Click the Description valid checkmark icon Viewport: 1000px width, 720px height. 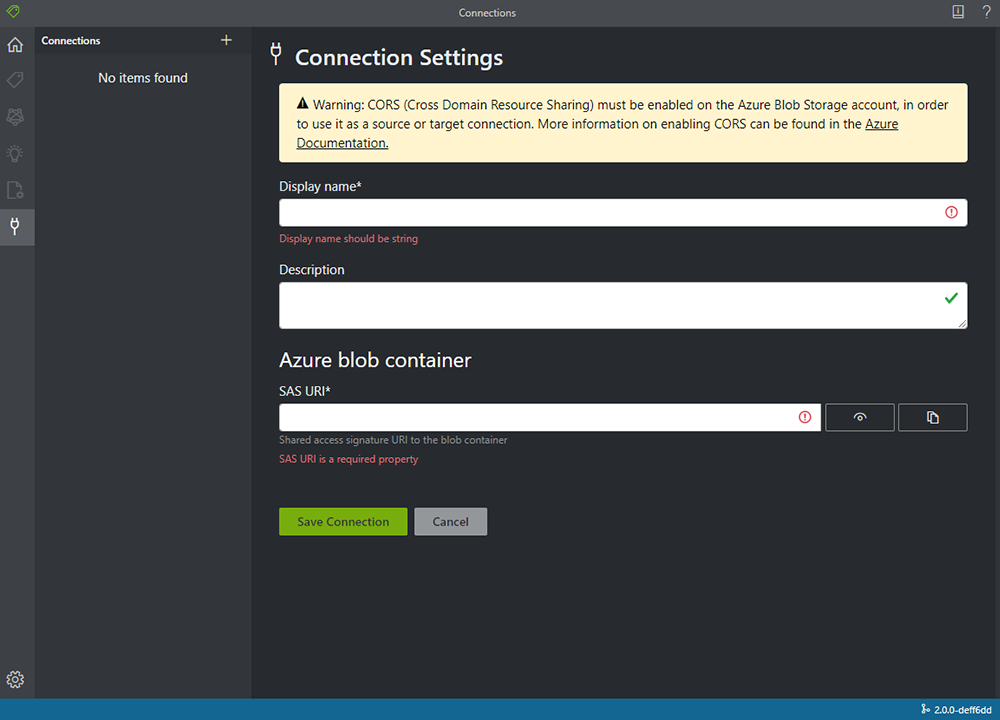coord(951,298)
